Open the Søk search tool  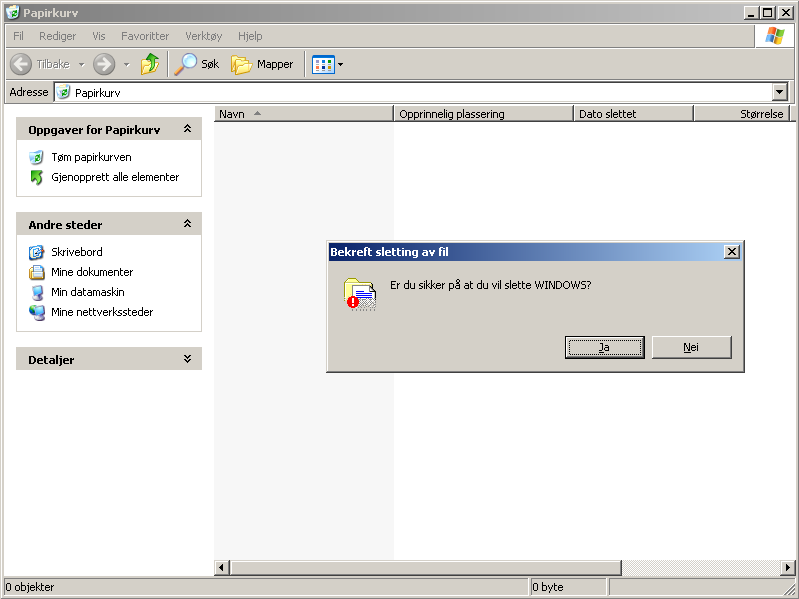[197, 64]
